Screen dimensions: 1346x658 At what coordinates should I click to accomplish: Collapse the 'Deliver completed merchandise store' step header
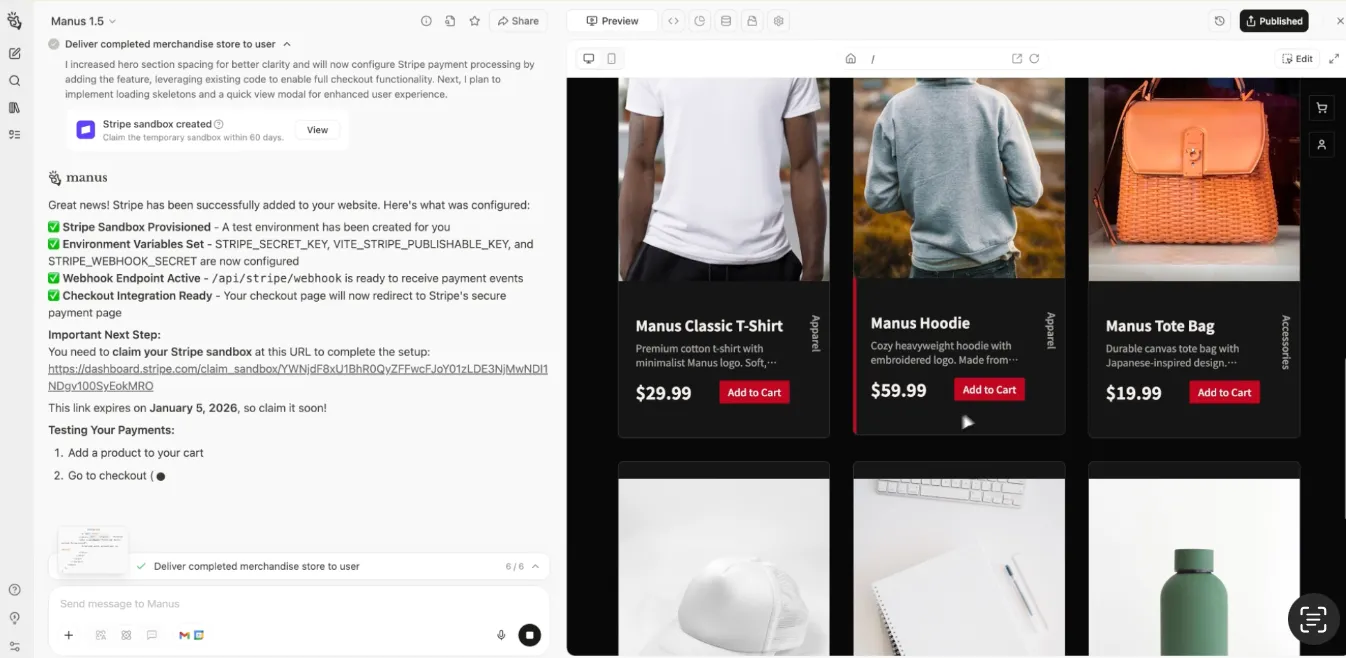point(287,44)
